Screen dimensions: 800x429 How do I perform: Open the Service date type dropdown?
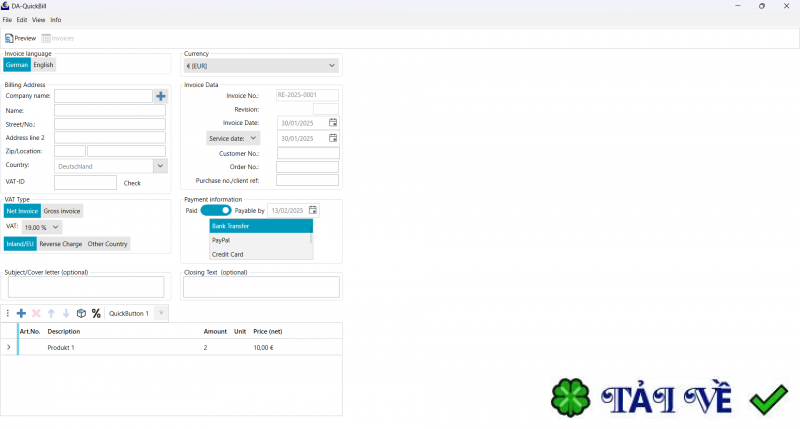point(233,138)
